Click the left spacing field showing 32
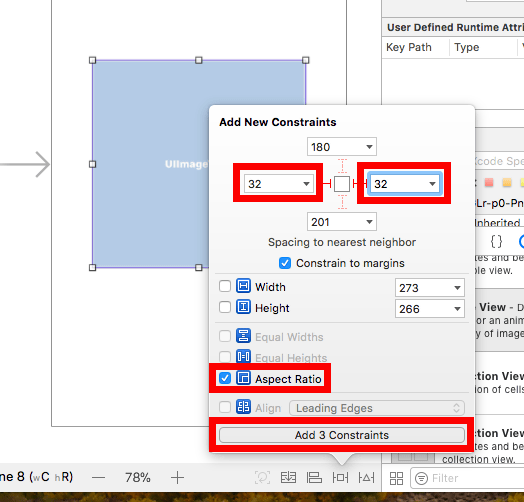Image resolution: width=524 pixels, height=502 pixels. 279,183
